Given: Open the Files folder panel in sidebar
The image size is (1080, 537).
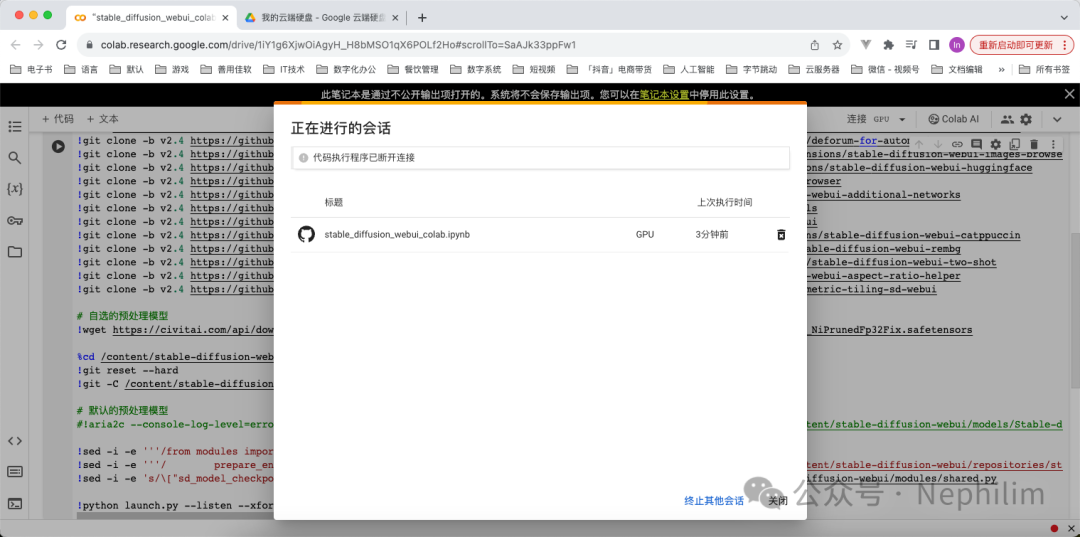Looking at the screenshot, I should 14,251.
